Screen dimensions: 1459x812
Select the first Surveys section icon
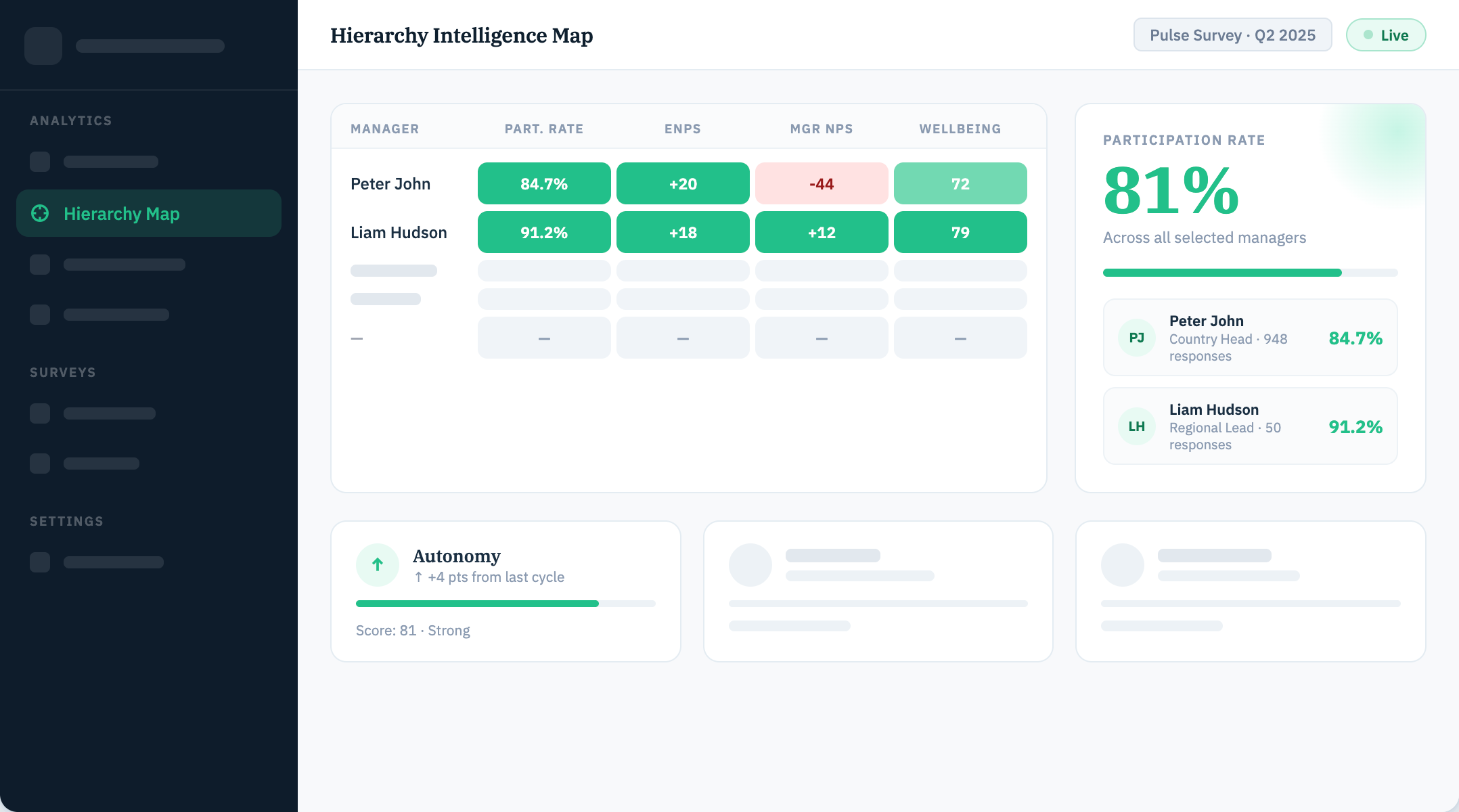click(x=39, y=413)
